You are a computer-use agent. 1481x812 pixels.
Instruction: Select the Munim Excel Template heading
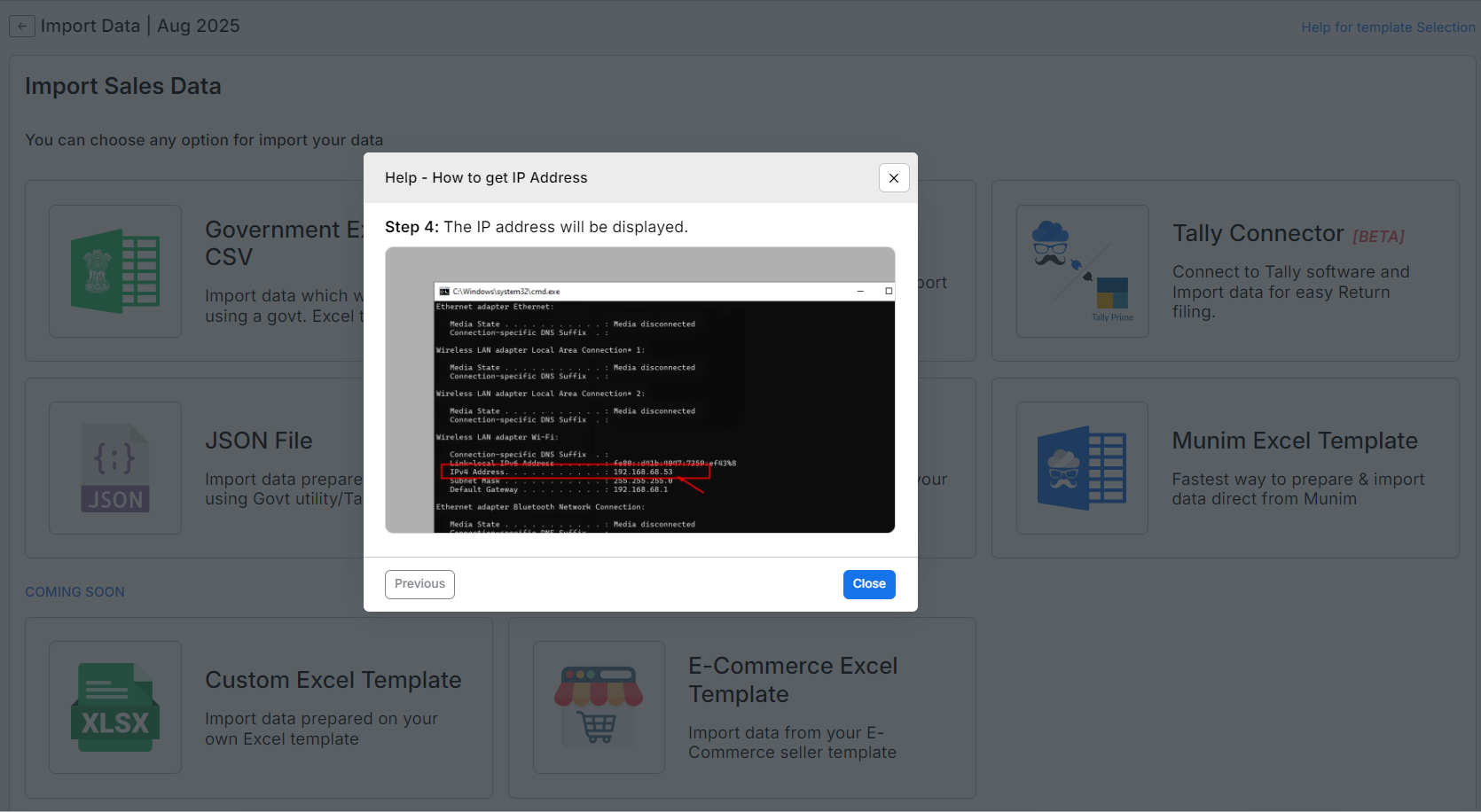[1294, 441]
